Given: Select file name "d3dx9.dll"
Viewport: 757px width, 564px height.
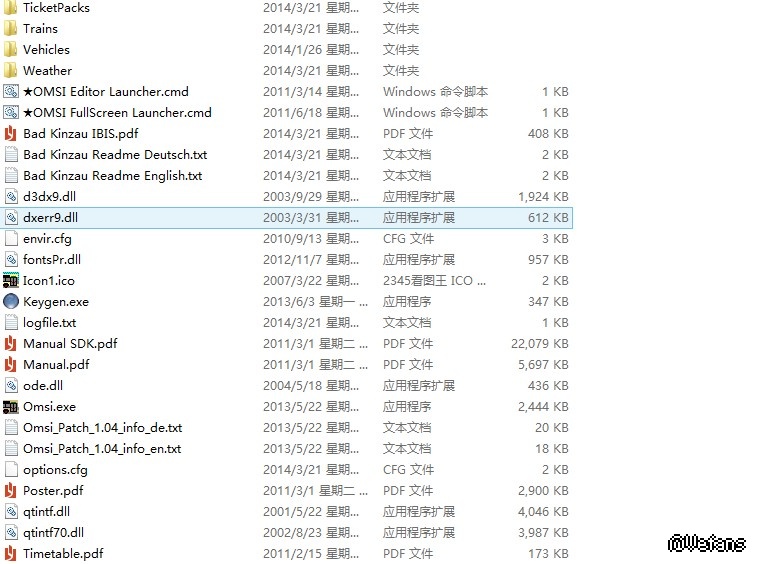Looking at the screenshot, I should (49, 197).
